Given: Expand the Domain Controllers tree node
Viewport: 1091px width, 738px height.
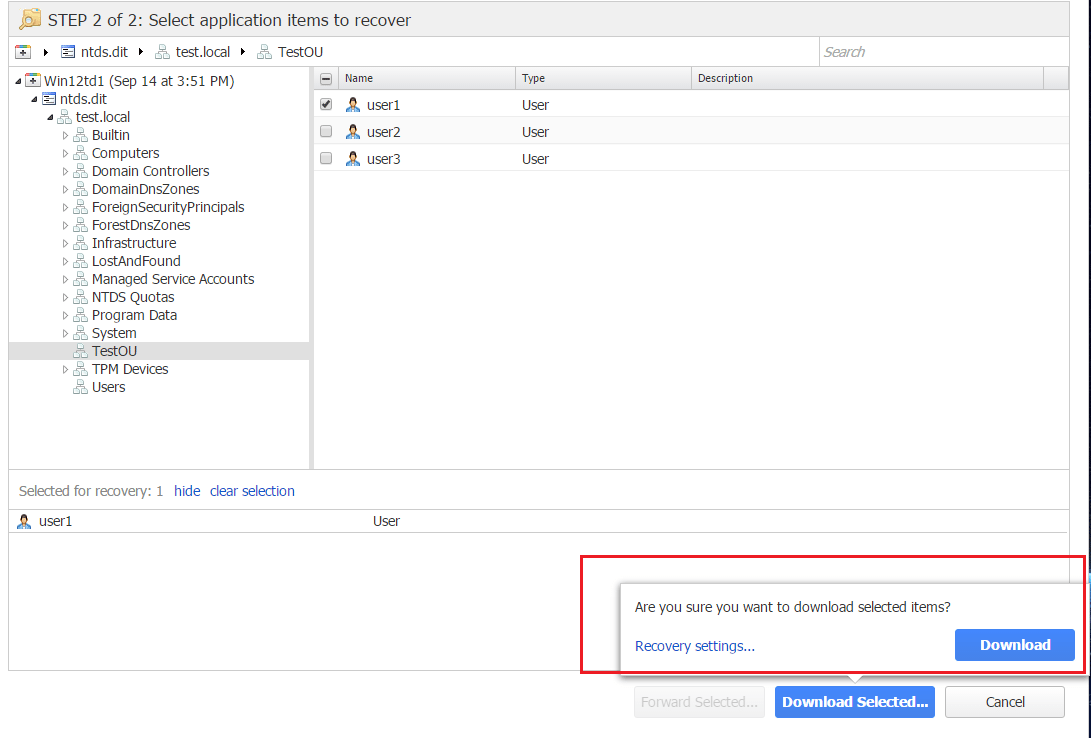Looking at the screenshot, I should (x=66, y=171).
